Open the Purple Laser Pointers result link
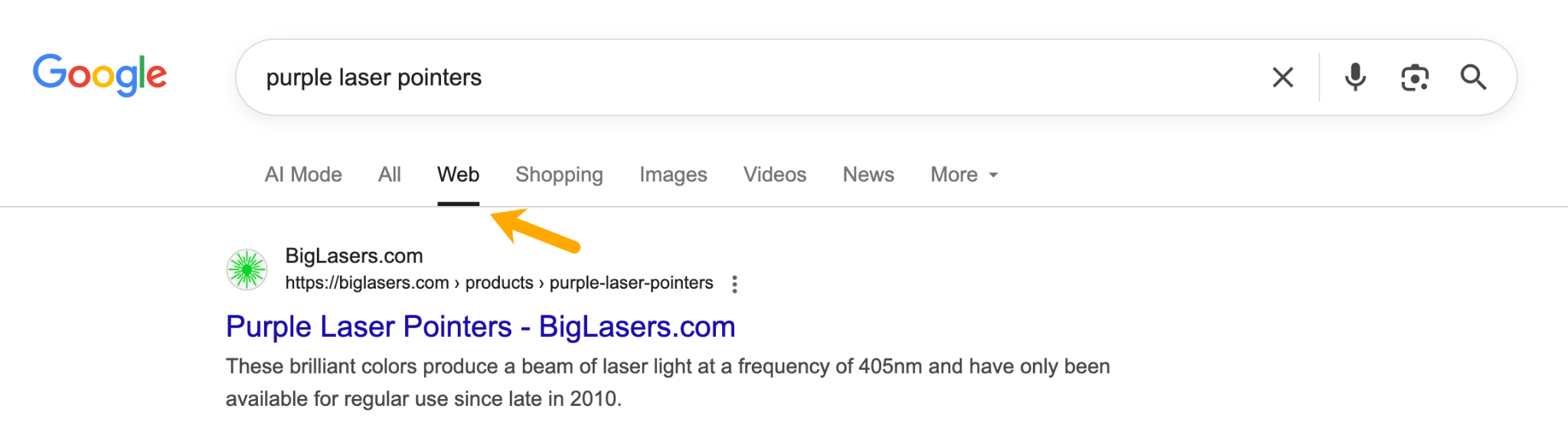The width and height of the screenshot is (1568, 448). [479, 326]
